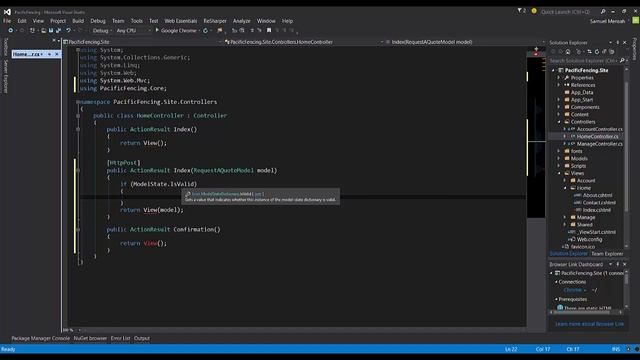
Task: Open the ReSharper menu
Action: (x=215, y=21)
